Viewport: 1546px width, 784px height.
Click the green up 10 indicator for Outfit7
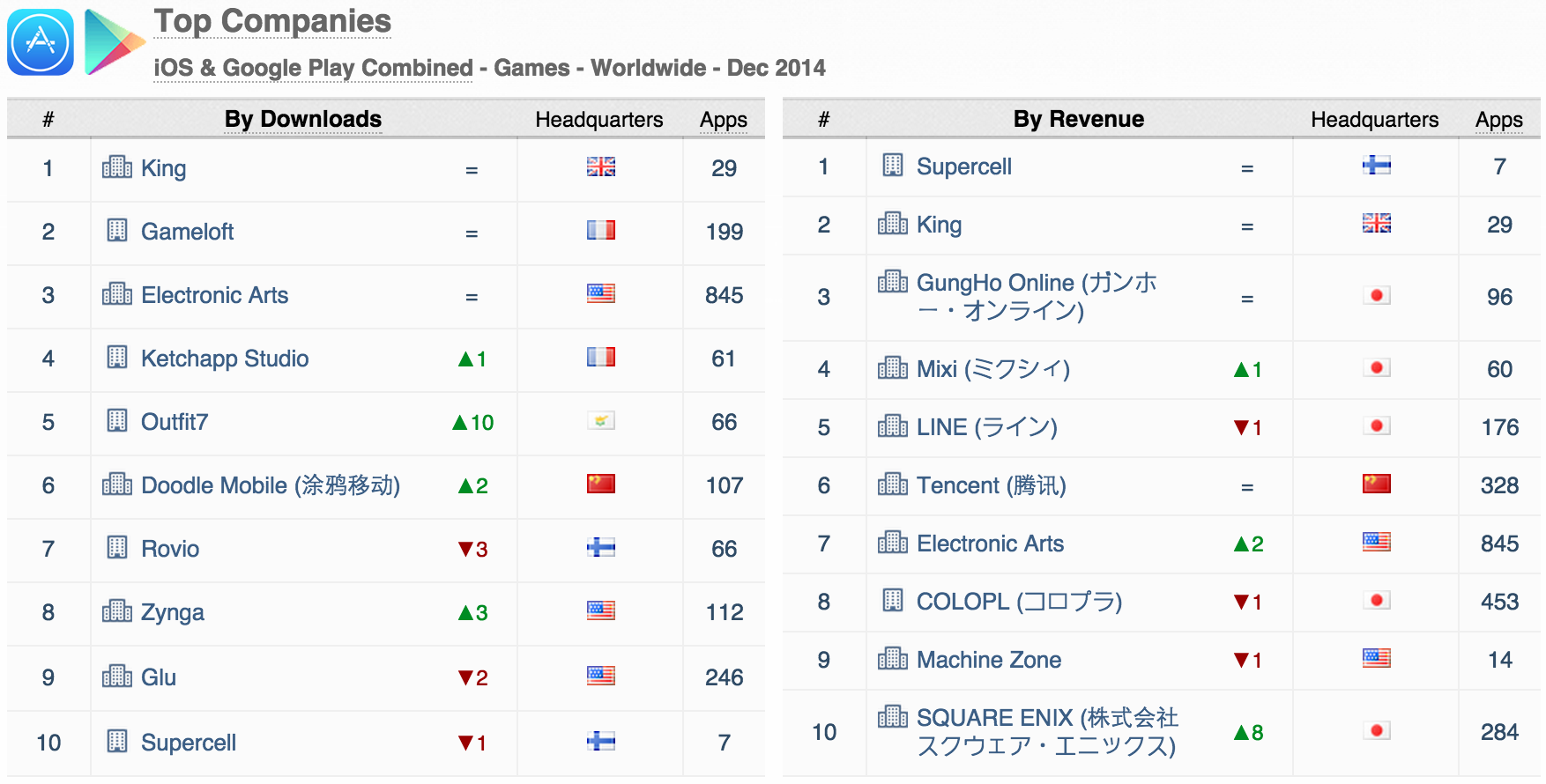(x=472, y=422)
